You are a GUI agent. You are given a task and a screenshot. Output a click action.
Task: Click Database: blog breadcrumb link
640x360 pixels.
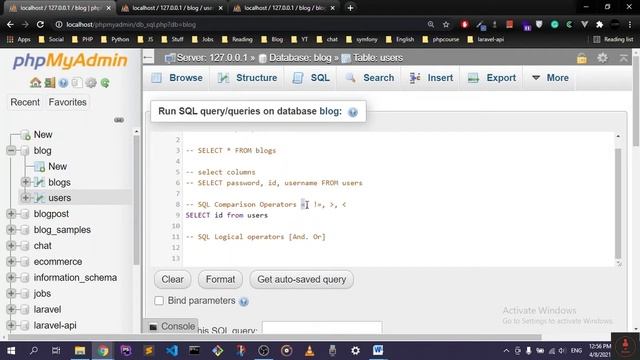[x=300, y=58]
